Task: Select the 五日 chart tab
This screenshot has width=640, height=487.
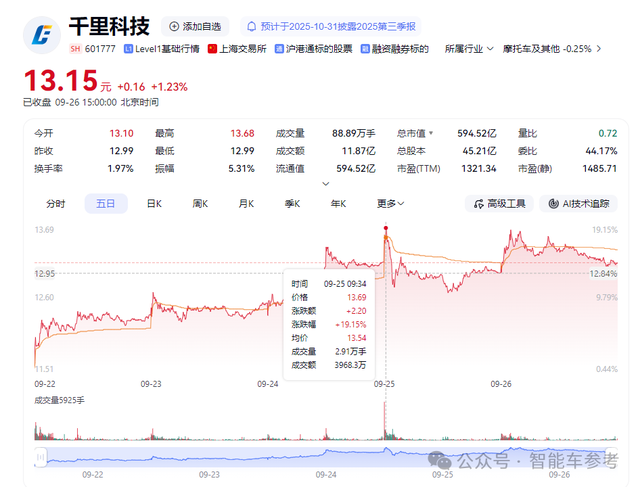Action: point(106,204)
